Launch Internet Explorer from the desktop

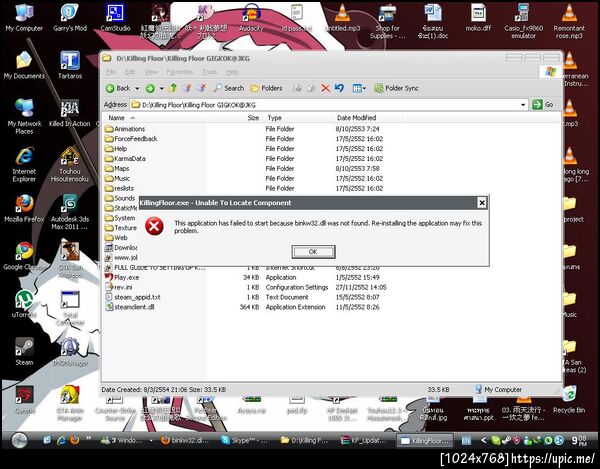click(24, 164)
